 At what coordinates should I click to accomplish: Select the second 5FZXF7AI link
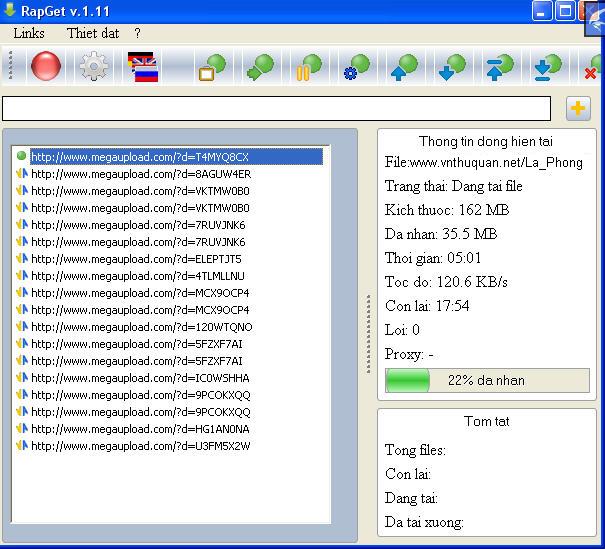(137, 361)
